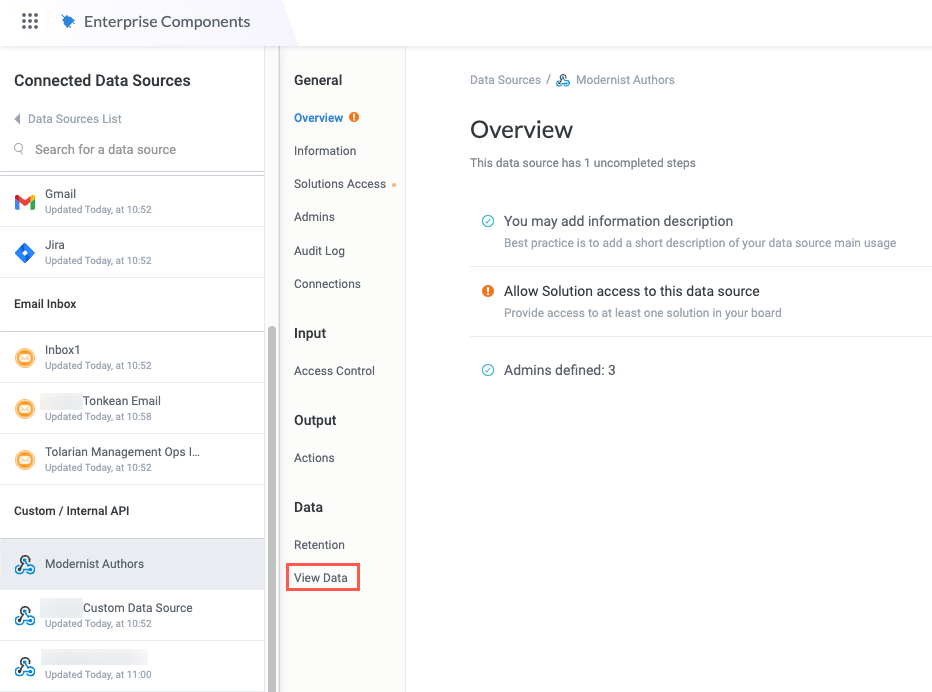Image resolution: width=932 pixels, height=692 pixels.
Task: Open the Connections settings page
Action: (327, 283)
